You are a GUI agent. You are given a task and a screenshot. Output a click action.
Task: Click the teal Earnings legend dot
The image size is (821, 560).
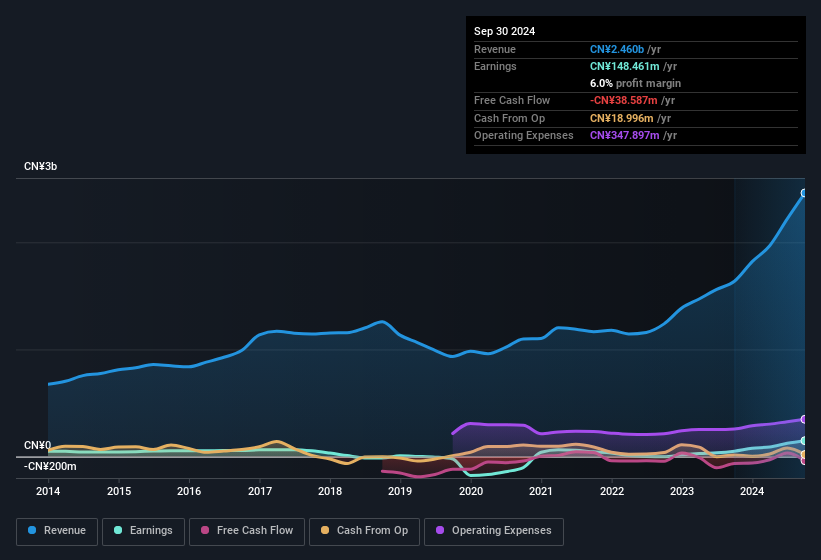pos(119,531)
